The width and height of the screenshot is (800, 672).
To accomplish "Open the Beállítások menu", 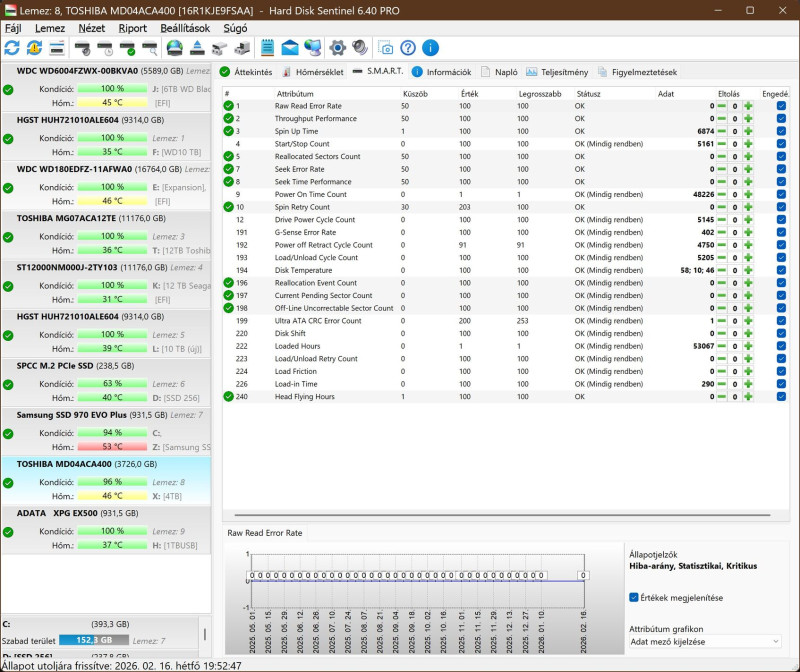I will (x=185, y=28).
